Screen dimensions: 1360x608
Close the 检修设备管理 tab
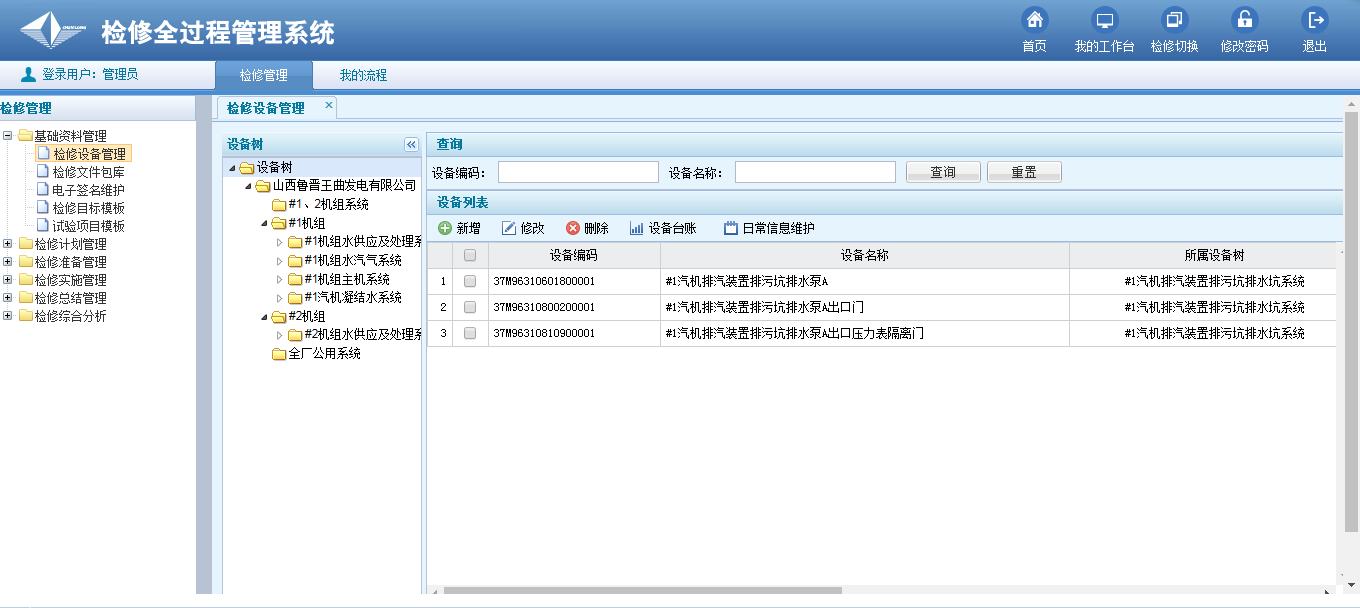pyautogui.click(x=328, y=105)
